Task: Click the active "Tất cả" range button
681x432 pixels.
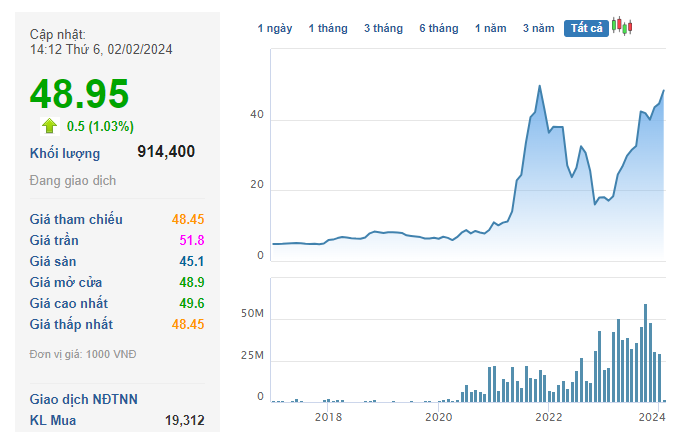Action: (587, 29)
